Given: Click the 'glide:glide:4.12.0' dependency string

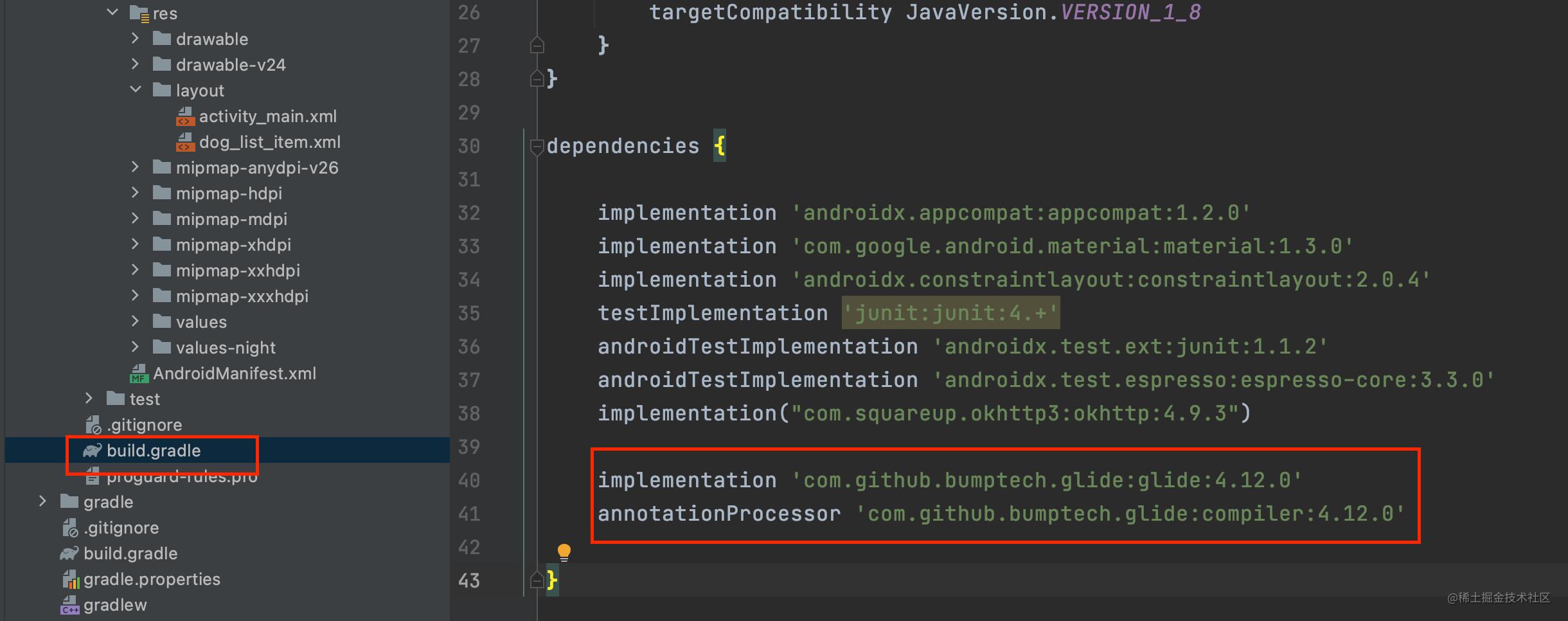Looking at the screenshot, I should click(x=1047, y=480).
